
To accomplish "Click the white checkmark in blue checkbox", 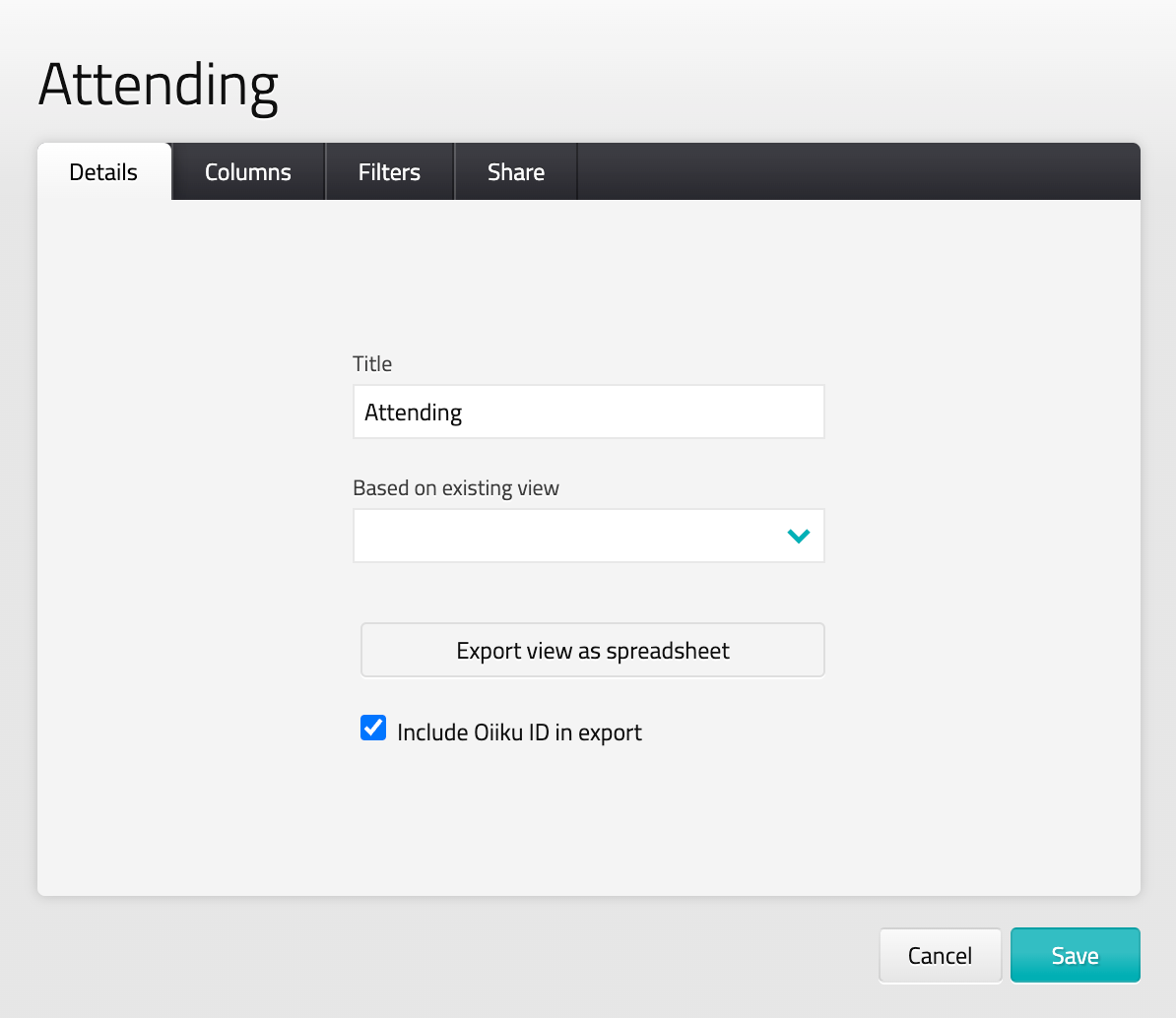I will 373,728.
